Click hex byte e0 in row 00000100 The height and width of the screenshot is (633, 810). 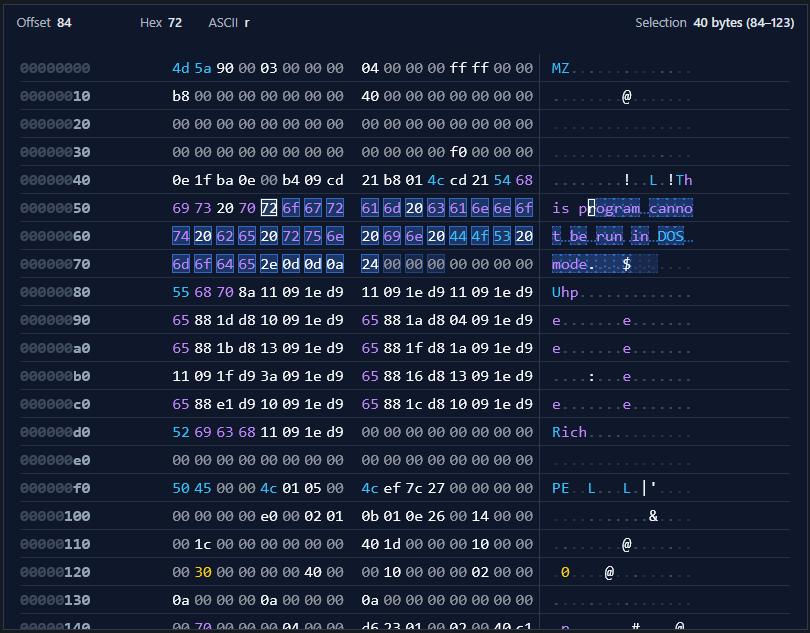coord(269,516)
